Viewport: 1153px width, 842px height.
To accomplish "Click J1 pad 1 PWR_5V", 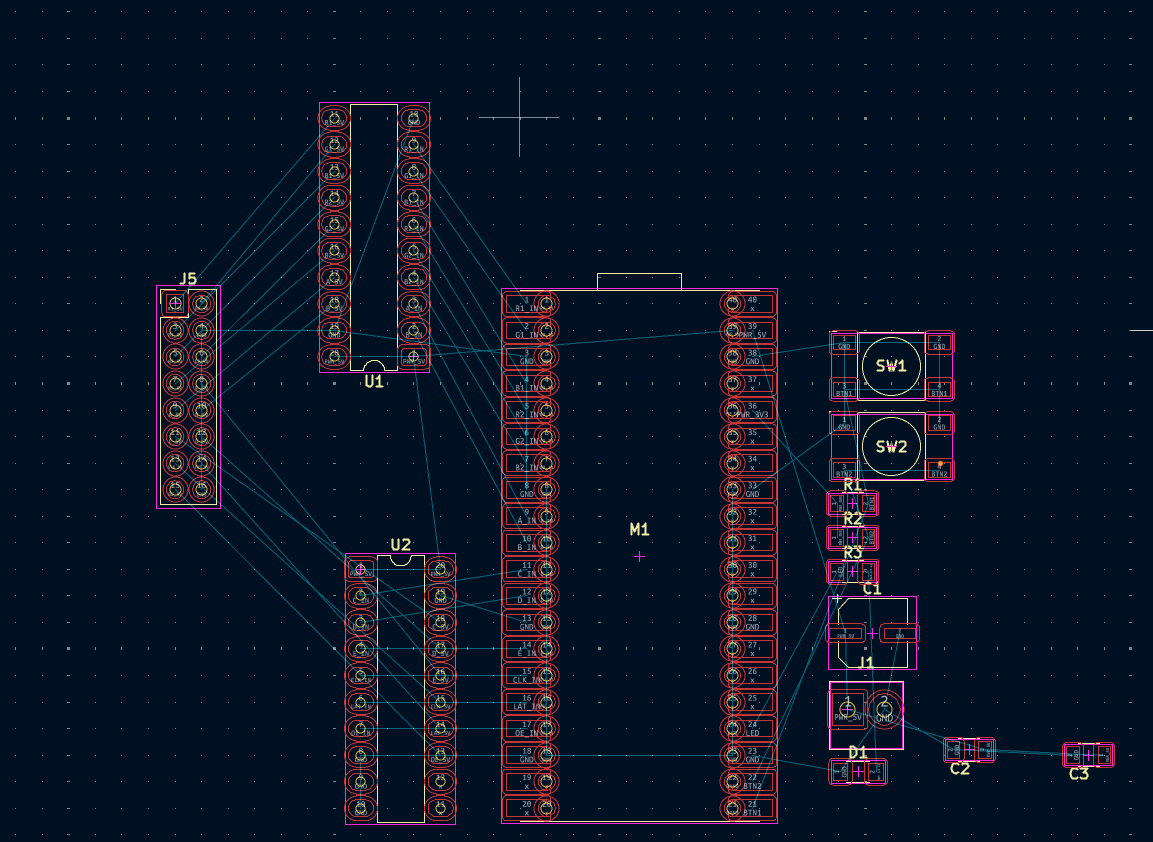I will tap(848, 710).
